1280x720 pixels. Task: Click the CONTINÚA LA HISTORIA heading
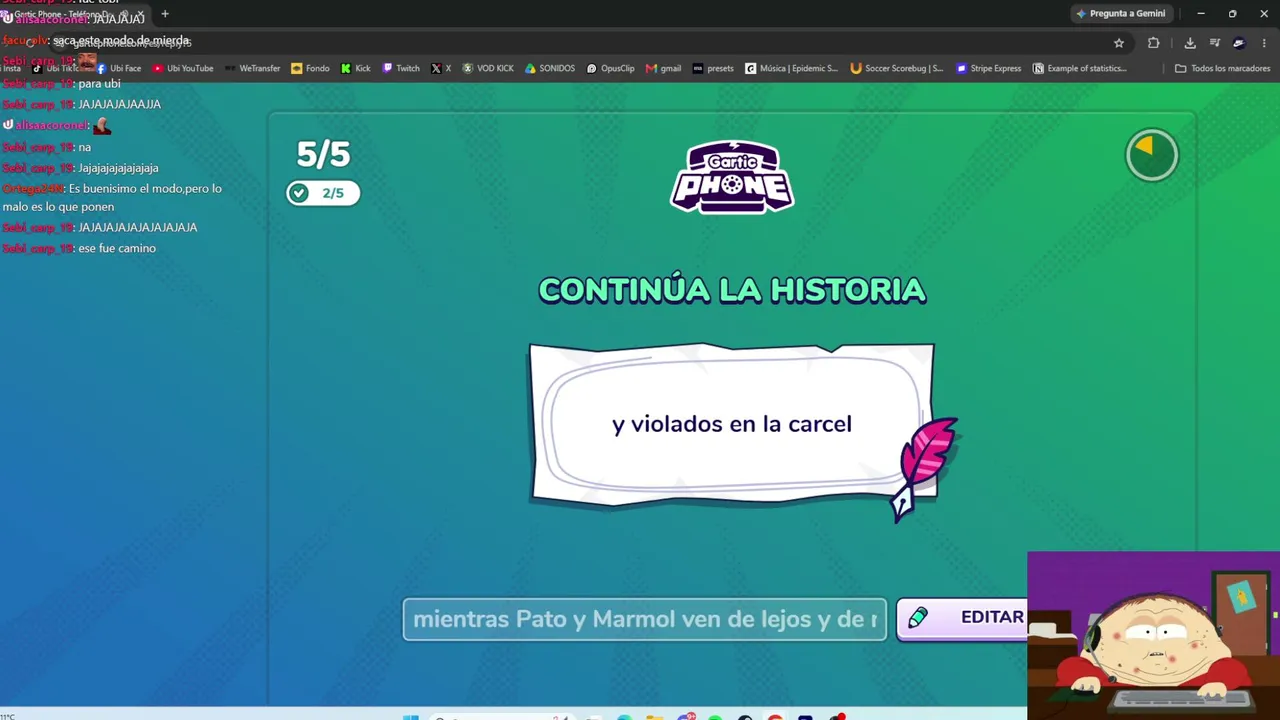[732, 290]
